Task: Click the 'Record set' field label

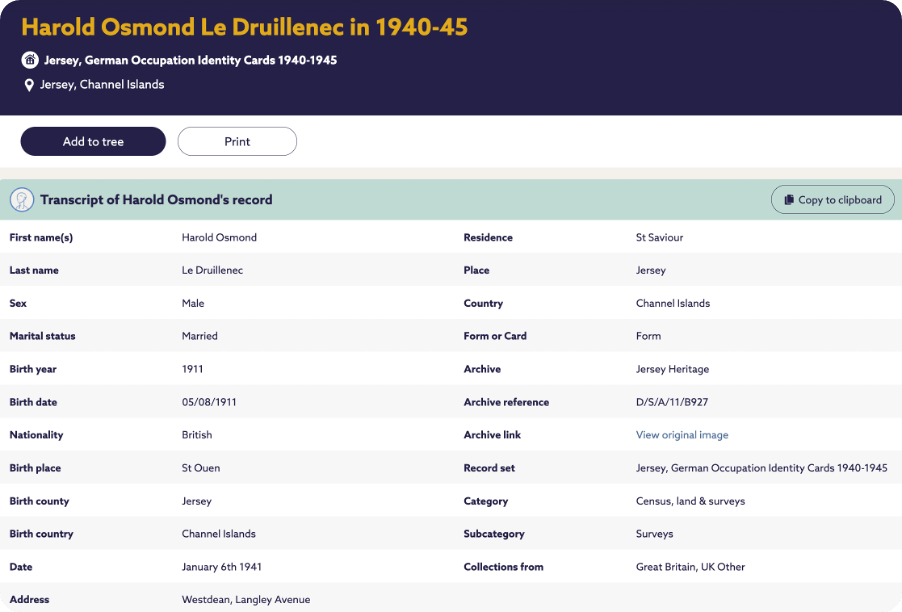Action: click(x=489, y=468)
